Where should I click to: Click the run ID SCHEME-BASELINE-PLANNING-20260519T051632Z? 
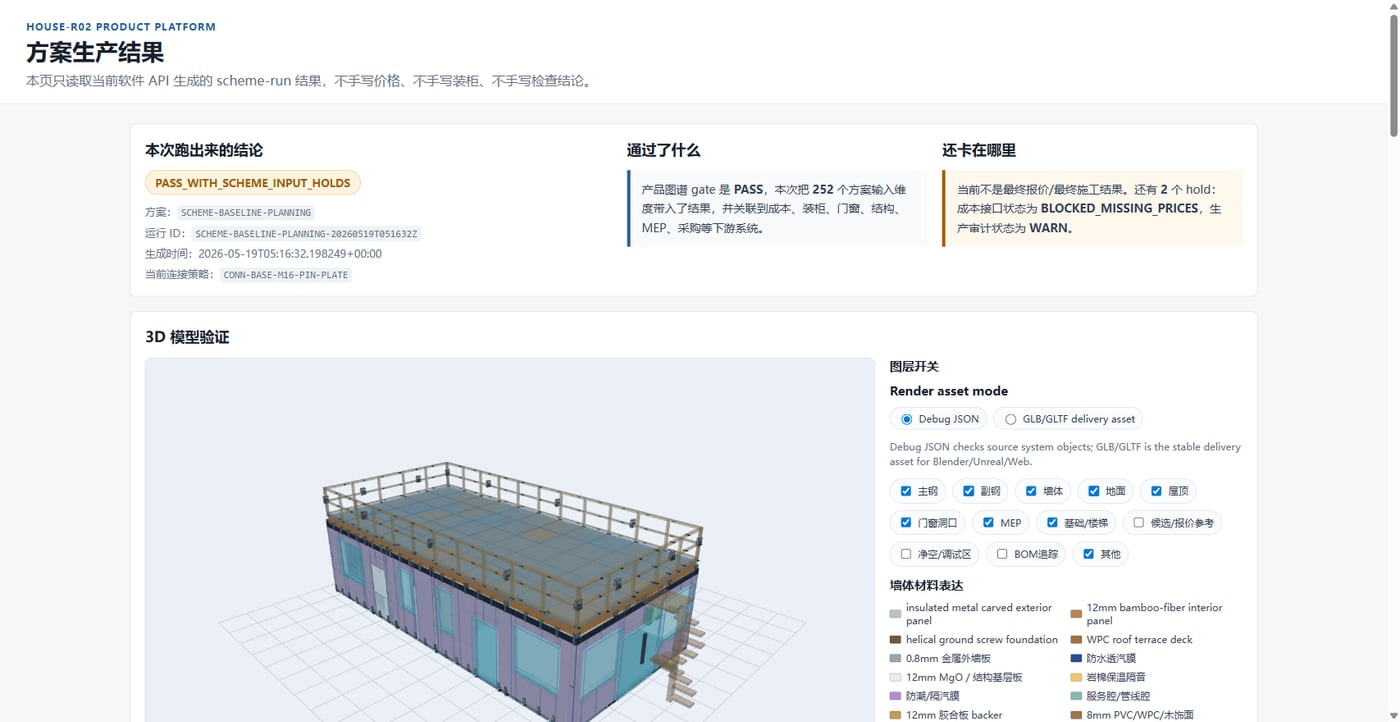(x=306, y=234)
